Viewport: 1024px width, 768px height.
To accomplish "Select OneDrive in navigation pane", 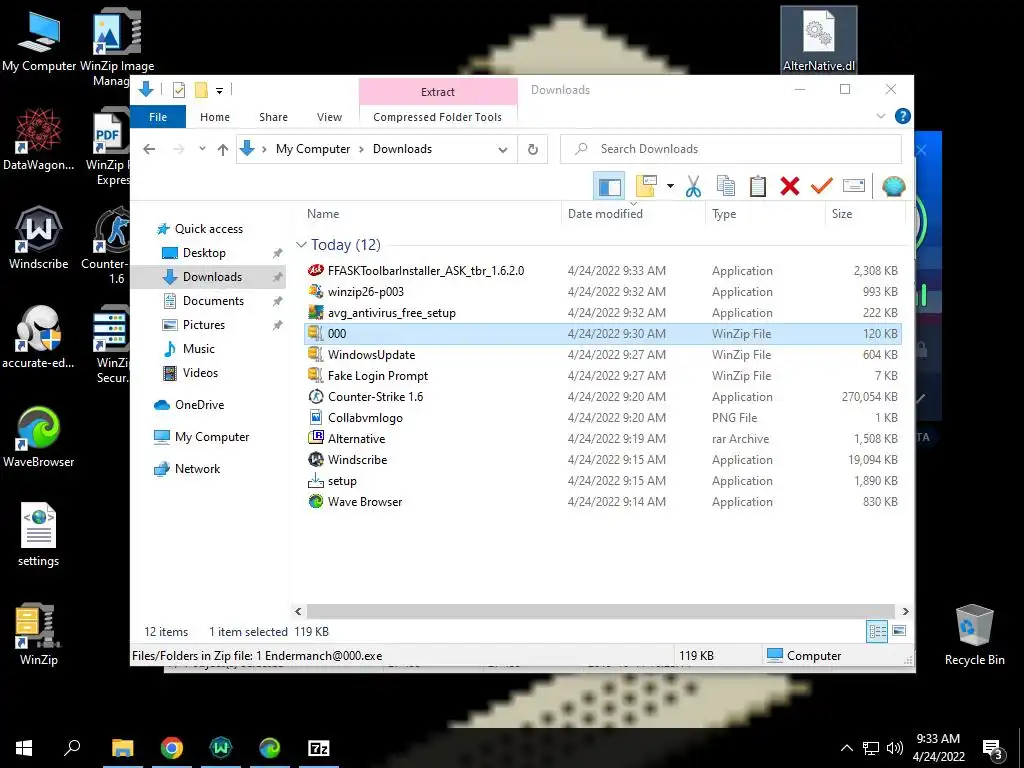I will point(199,405).
